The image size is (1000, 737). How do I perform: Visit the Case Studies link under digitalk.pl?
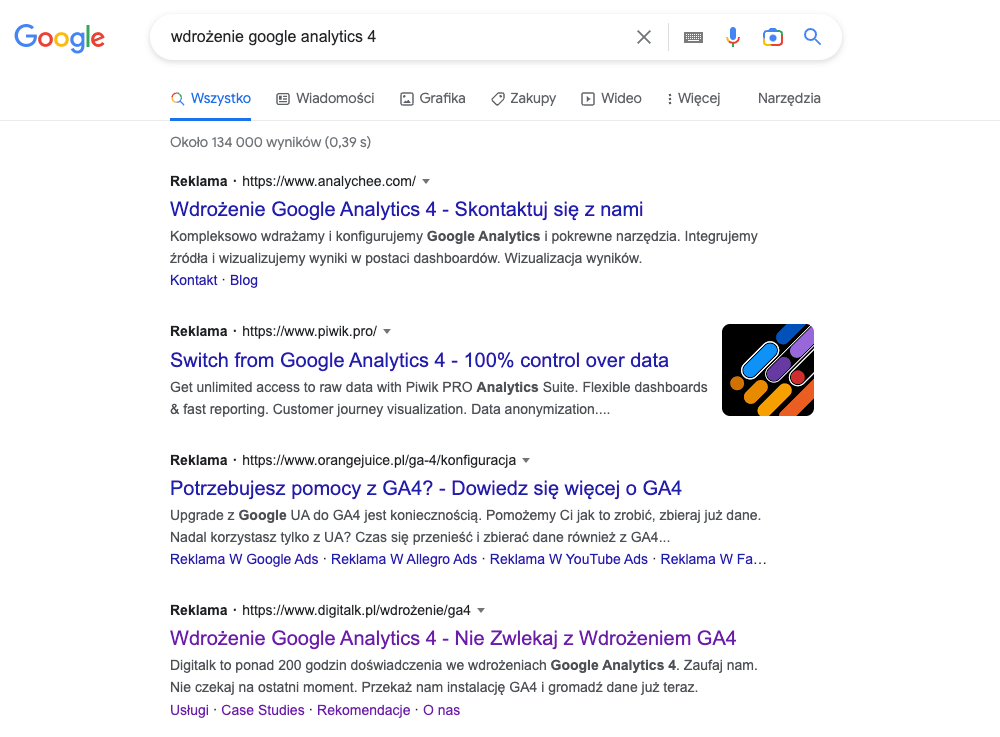261,710
